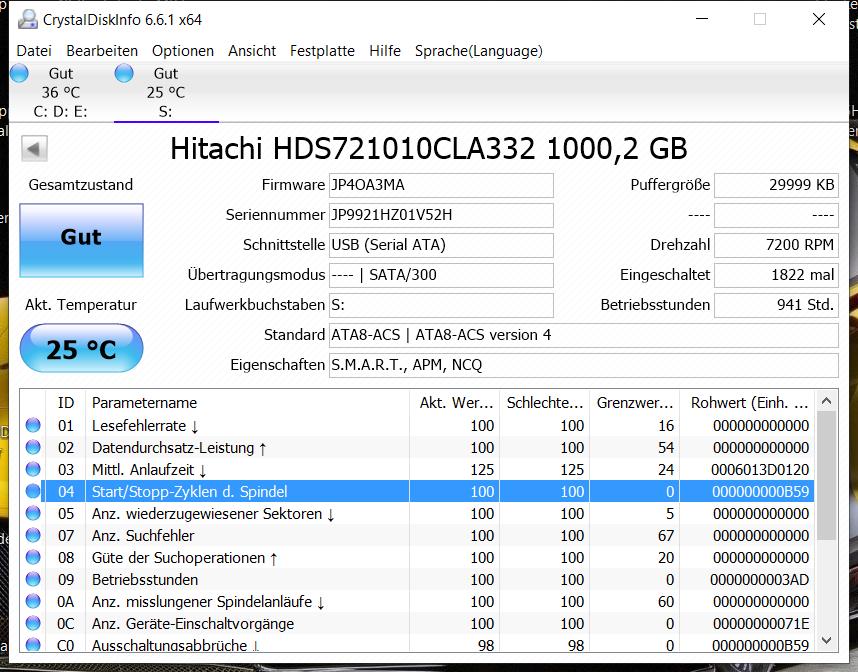Click the Puffergröße field 29999 KB
The height and width of the screenshot is (672, 858).
point(776,185)
